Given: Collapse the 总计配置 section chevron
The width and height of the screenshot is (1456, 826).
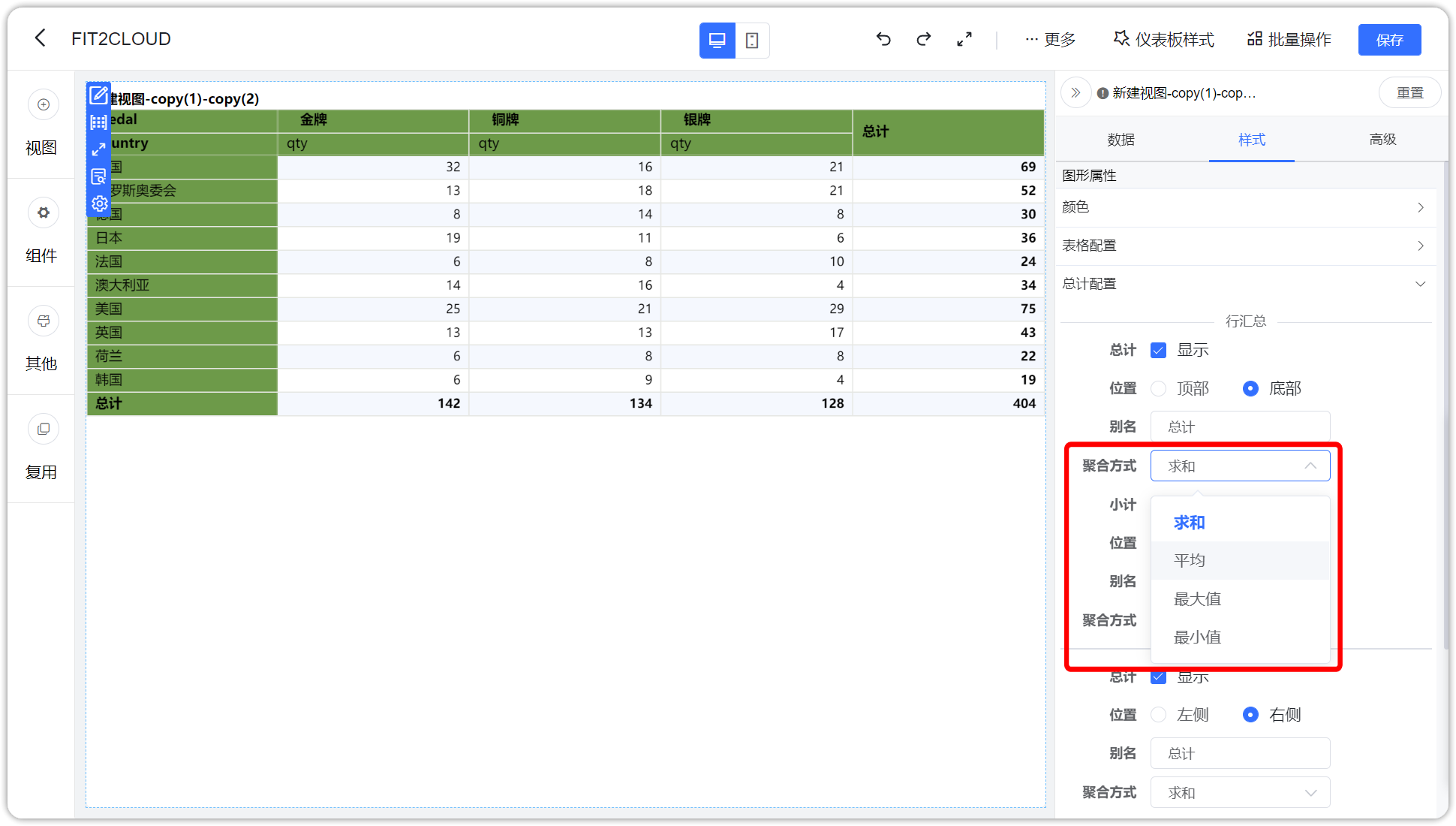Looking at the screenshot, I should coord(1420,284).
